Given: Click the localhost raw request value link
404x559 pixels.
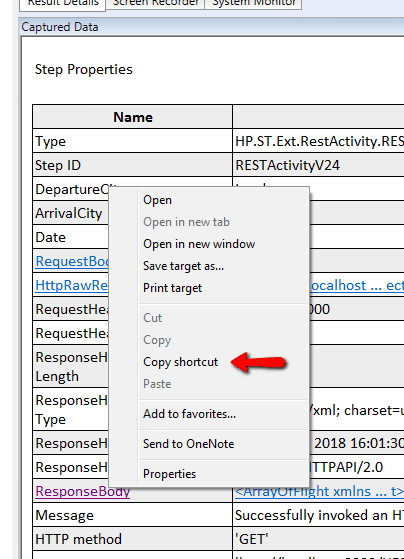Looking at the screenshot, I should click(x=357, y=285).
